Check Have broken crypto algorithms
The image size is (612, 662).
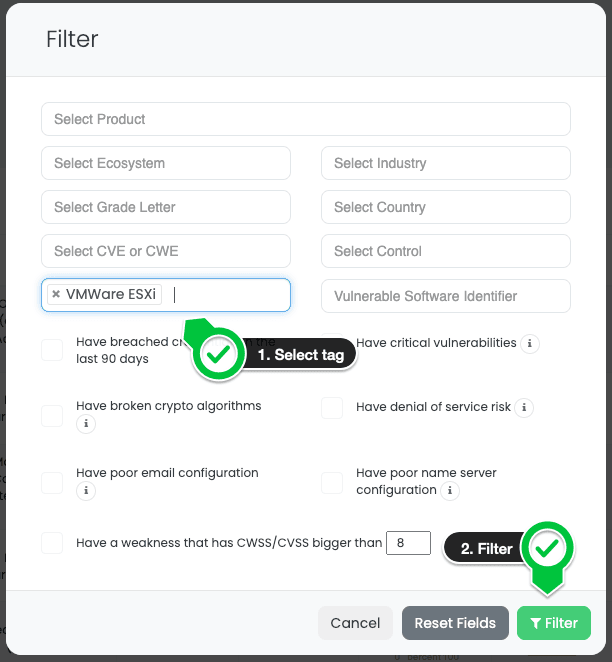[52, 415]
